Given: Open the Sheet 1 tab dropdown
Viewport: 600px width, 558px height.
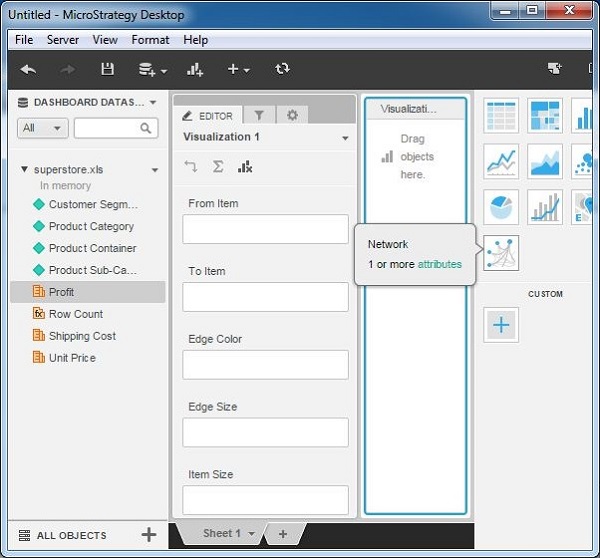Looking at the screenshot, I should [252, 534].
